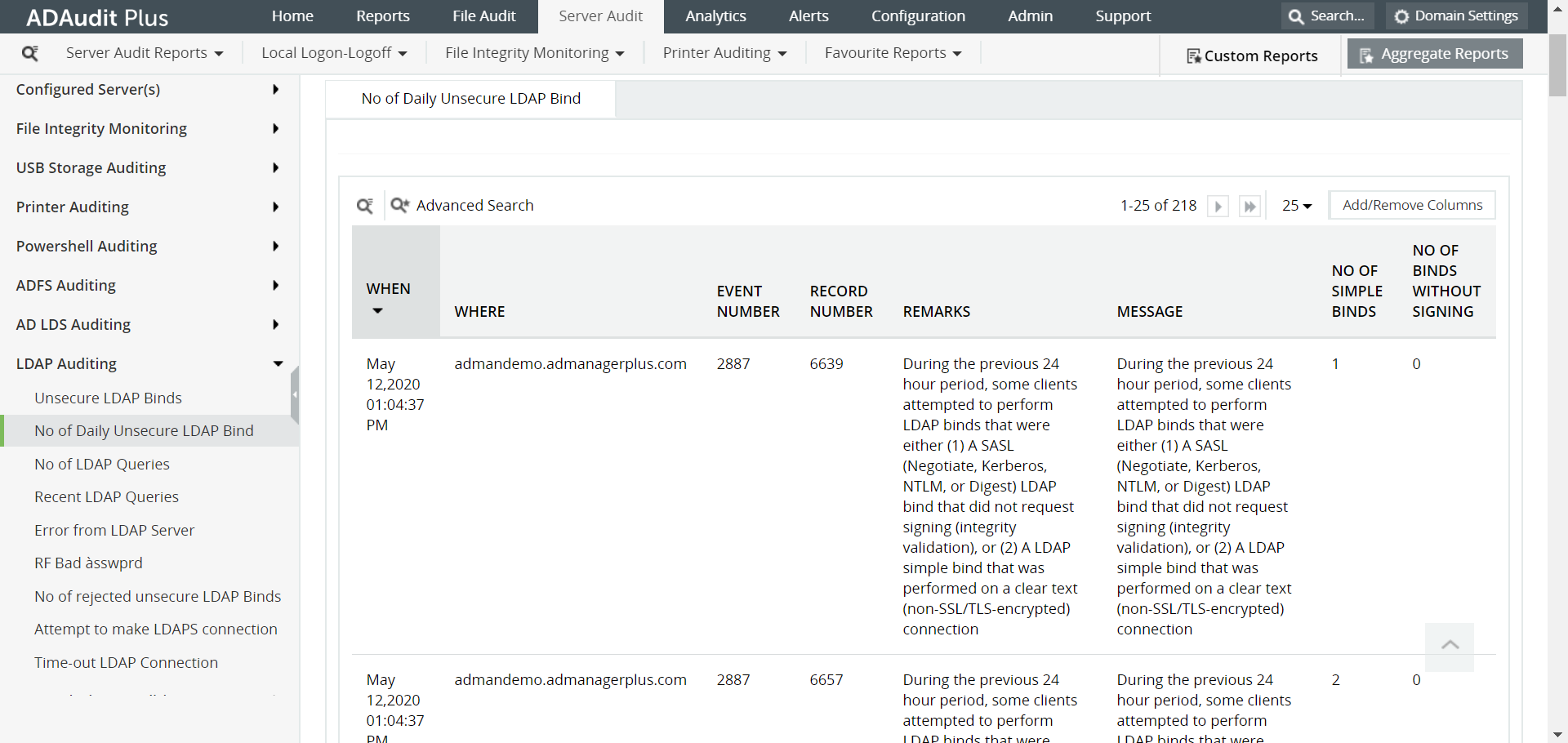Click the REMARKS column header

(937, 312)
